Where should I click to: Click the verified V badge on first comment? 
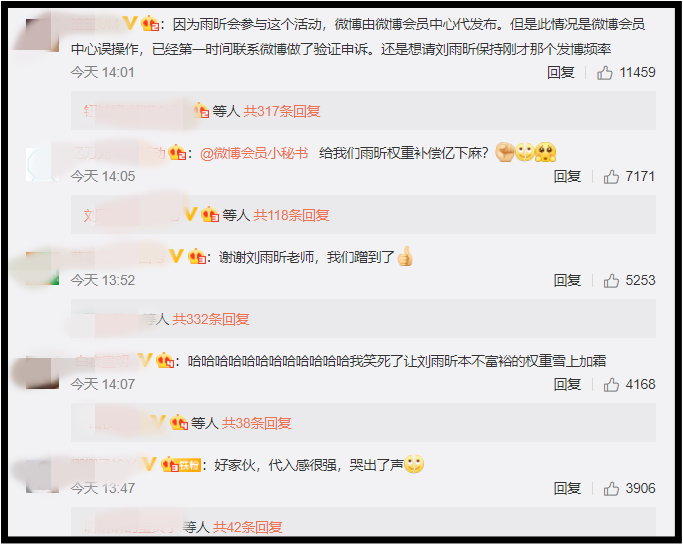130,23
